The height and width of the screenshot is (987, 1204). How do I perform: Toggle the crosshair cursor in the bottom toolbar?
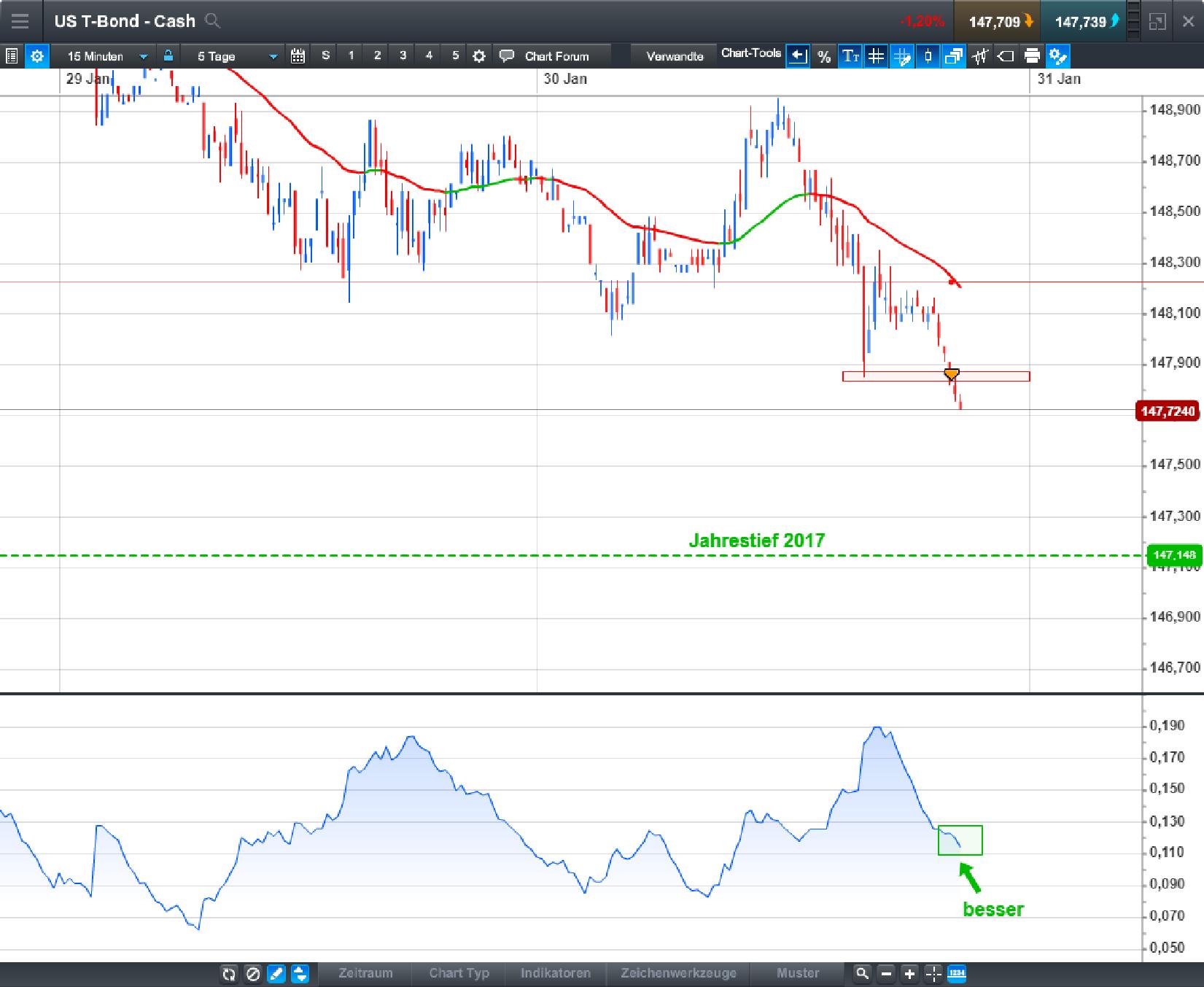(x=933, y=974)
